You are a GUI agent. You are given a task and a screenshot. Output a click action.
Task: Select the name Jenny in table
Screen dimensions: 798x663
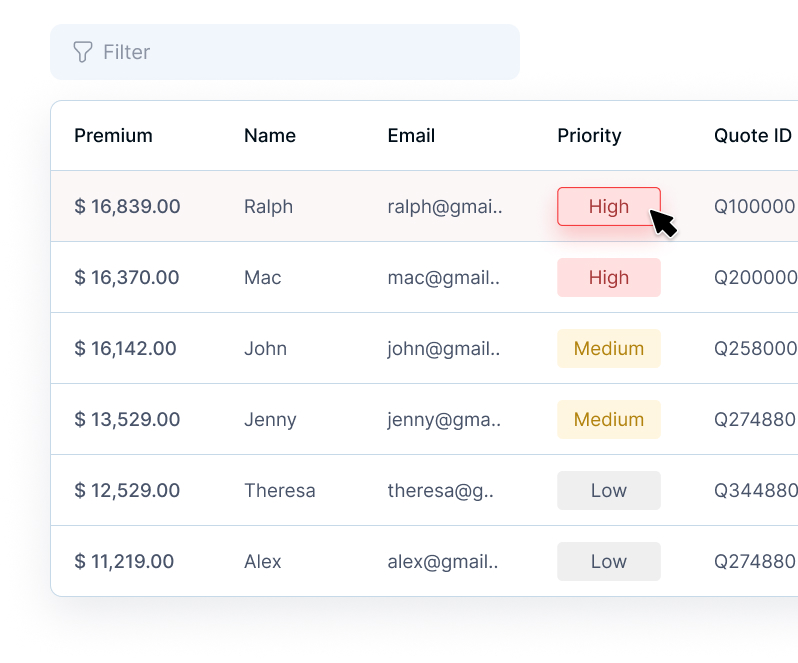click(270, 420)
